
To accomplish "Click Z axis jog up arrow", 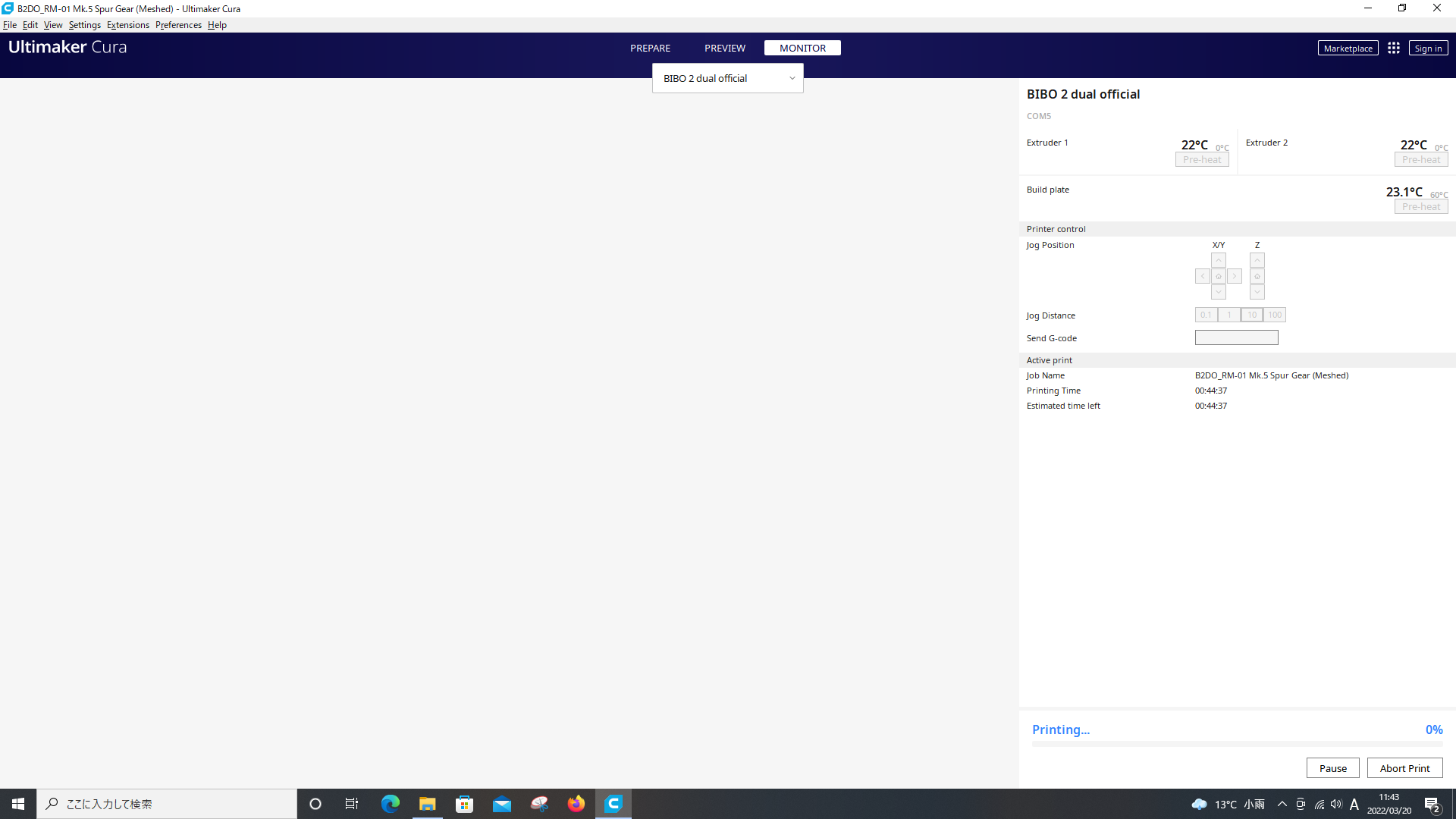I will (x=1257, y=260).
